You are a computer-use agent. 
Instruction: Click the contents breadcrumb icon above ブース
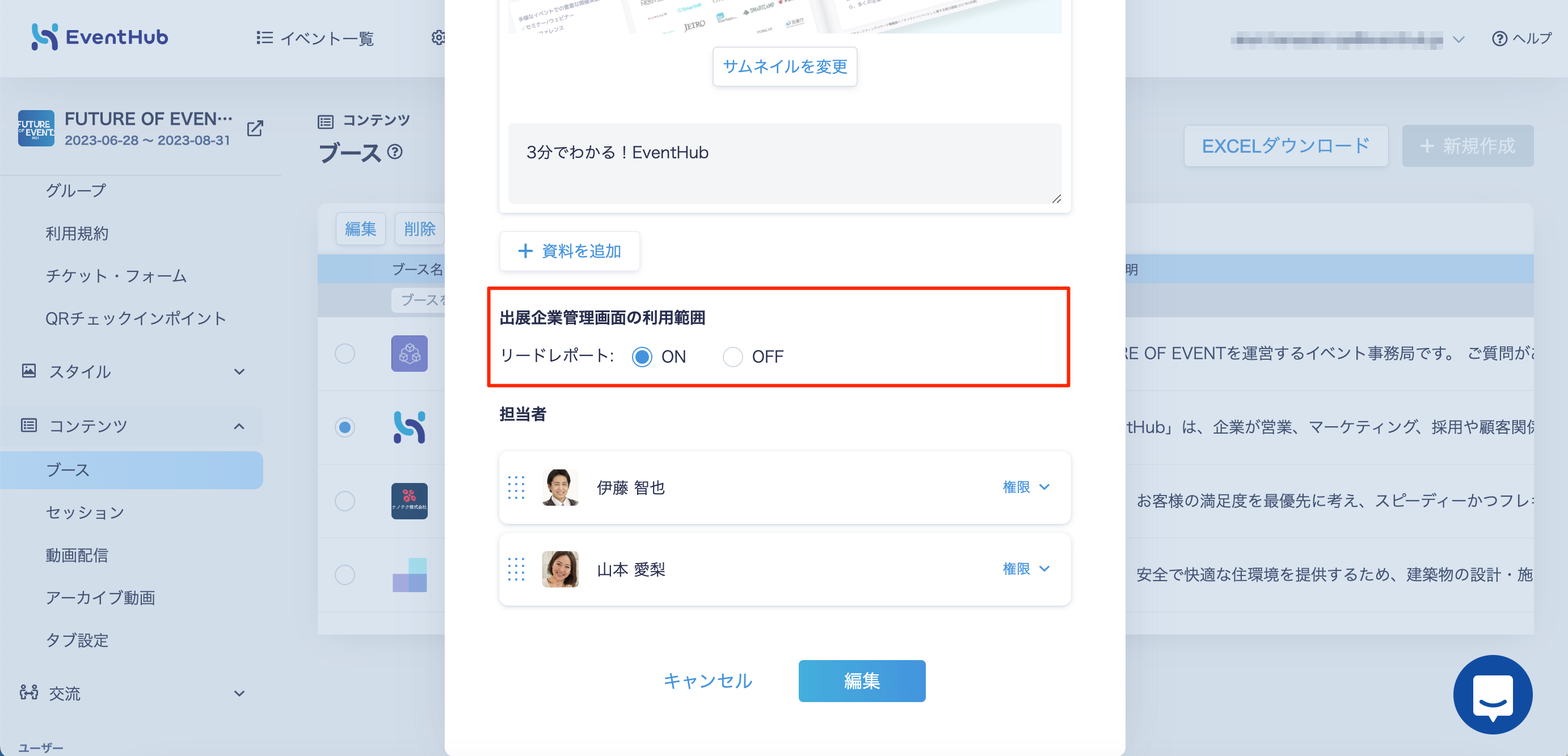coord(326,122)
